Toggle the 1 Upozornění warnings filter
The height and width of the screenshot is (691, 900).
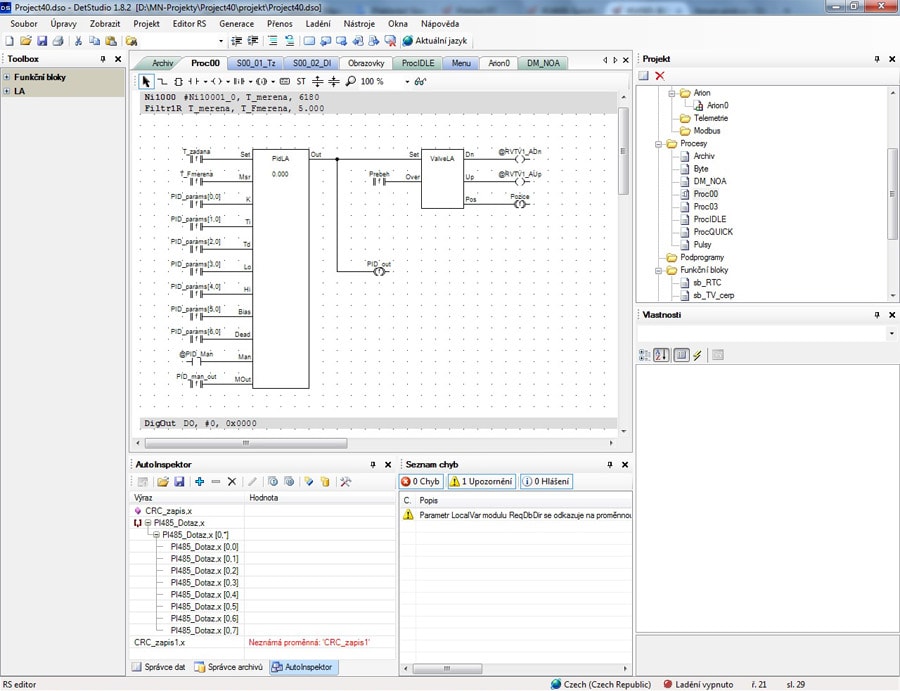[x=482, y=482]
